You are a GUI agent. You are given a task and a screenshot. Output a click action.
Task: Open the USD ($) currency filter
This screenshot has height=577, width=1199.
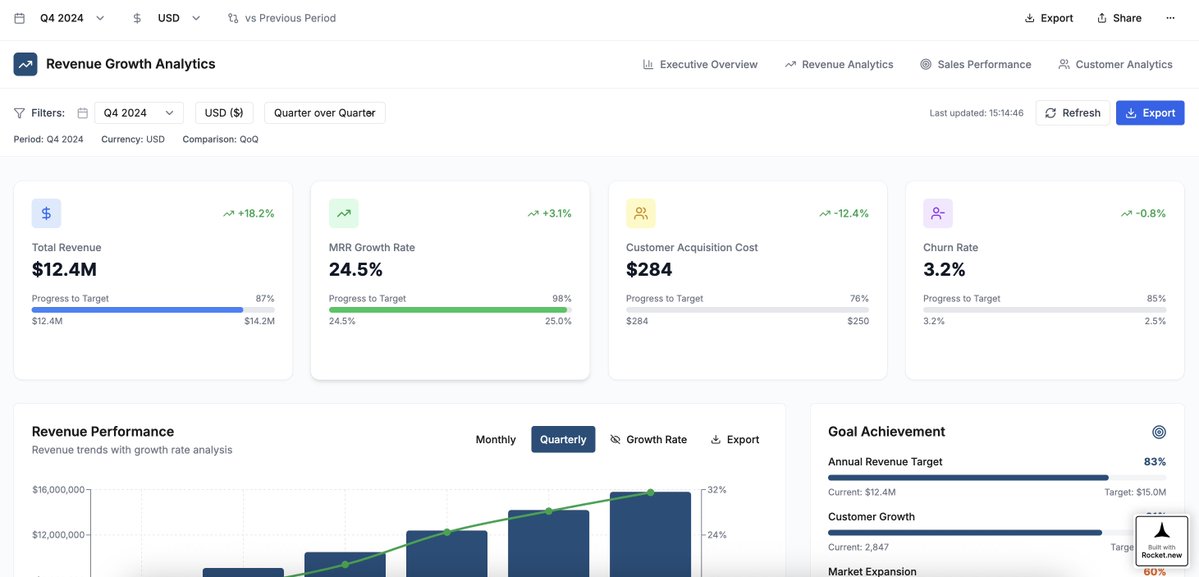[x=224, y=113]
